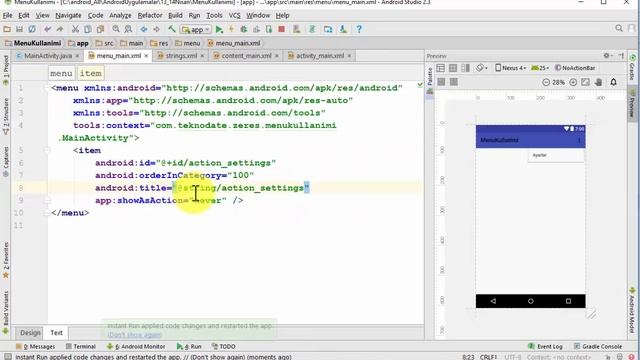Click the Search Everywhere magnifier icon
Image resolution: width=640 pixels, height=360 pixels.
619,28
